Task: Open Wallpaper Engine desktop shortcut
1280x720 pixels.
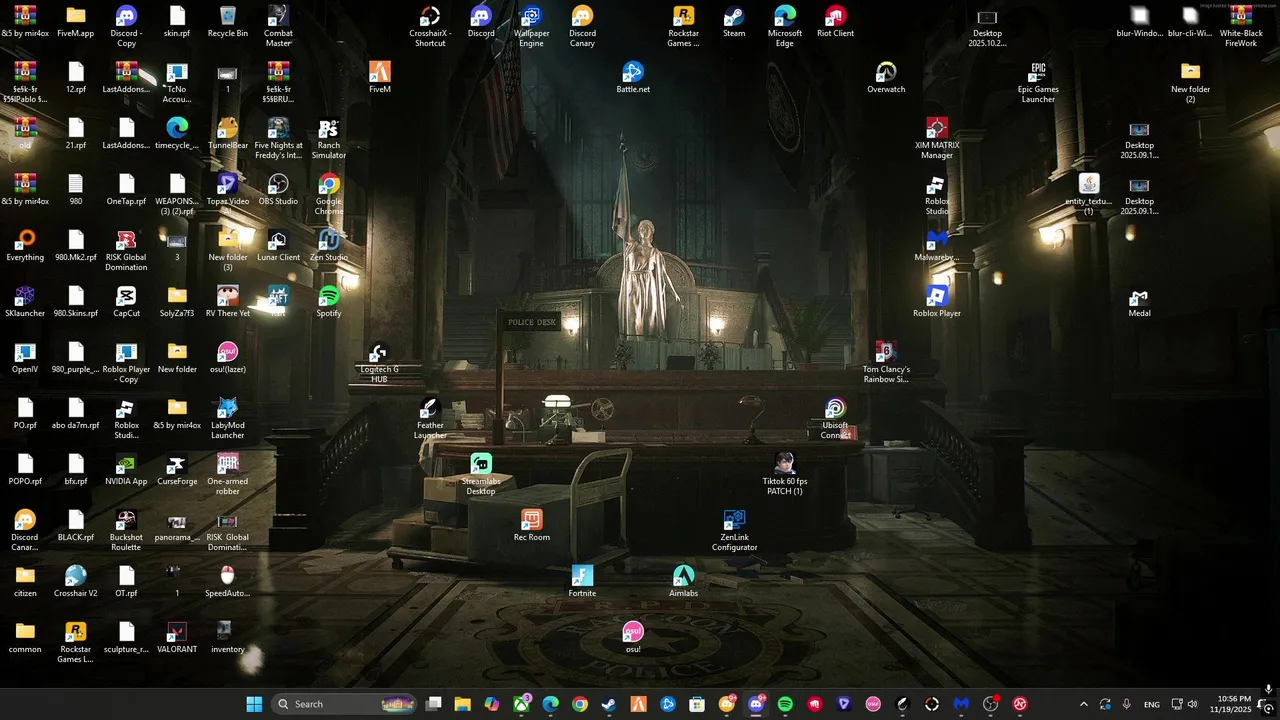Action: (531, 26)
